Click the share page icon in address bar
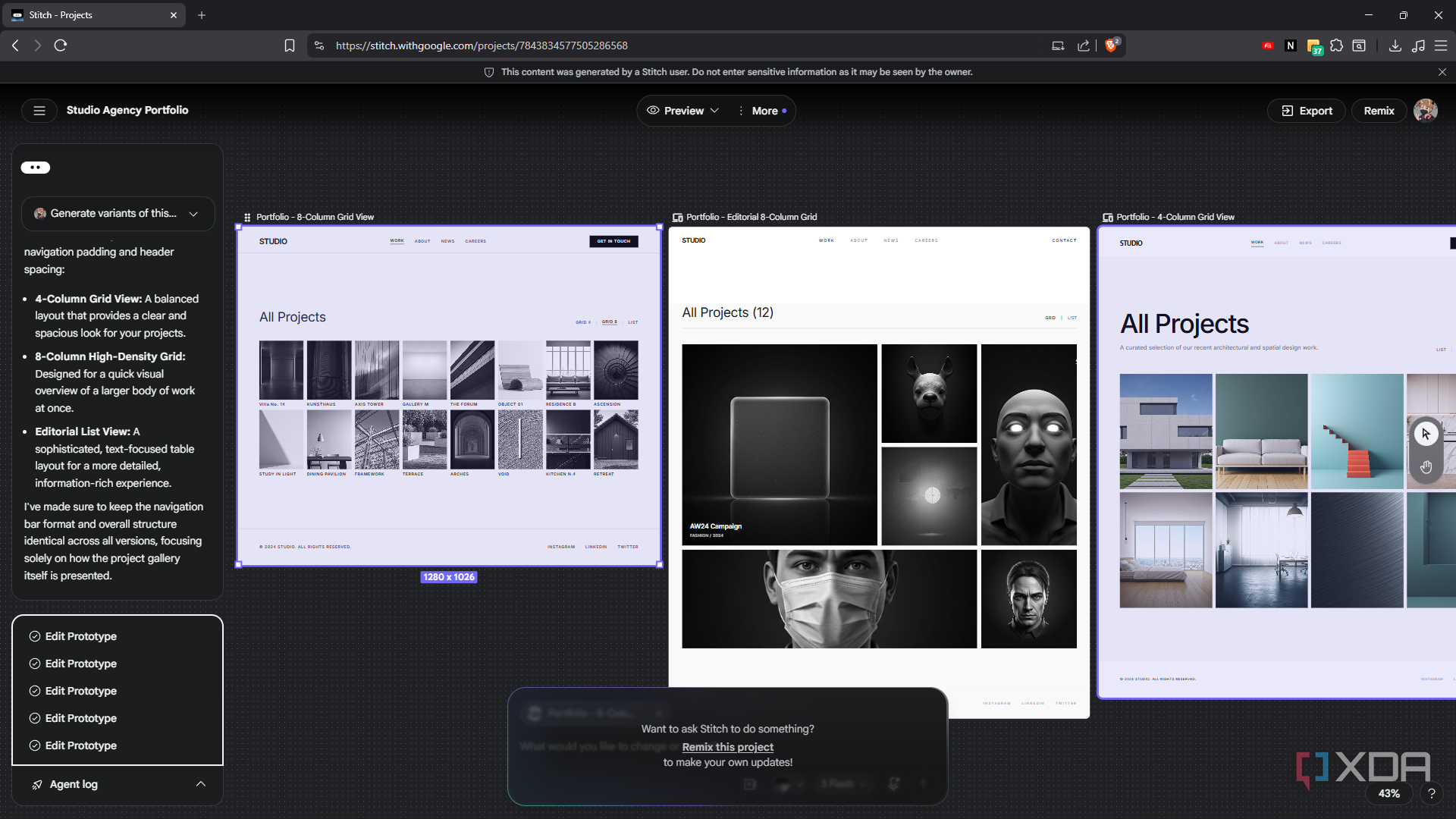This screenshot has width=1456, height=819. point(1084,45)
